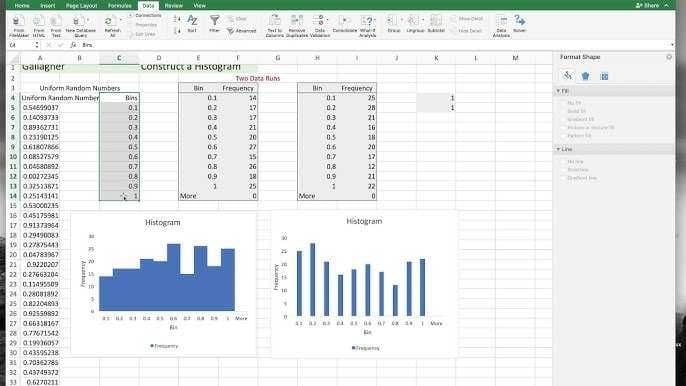Viewport: 686px width, 386px height.
Task: Click the From HTML import icon
Action: click(x=38, y=21)
